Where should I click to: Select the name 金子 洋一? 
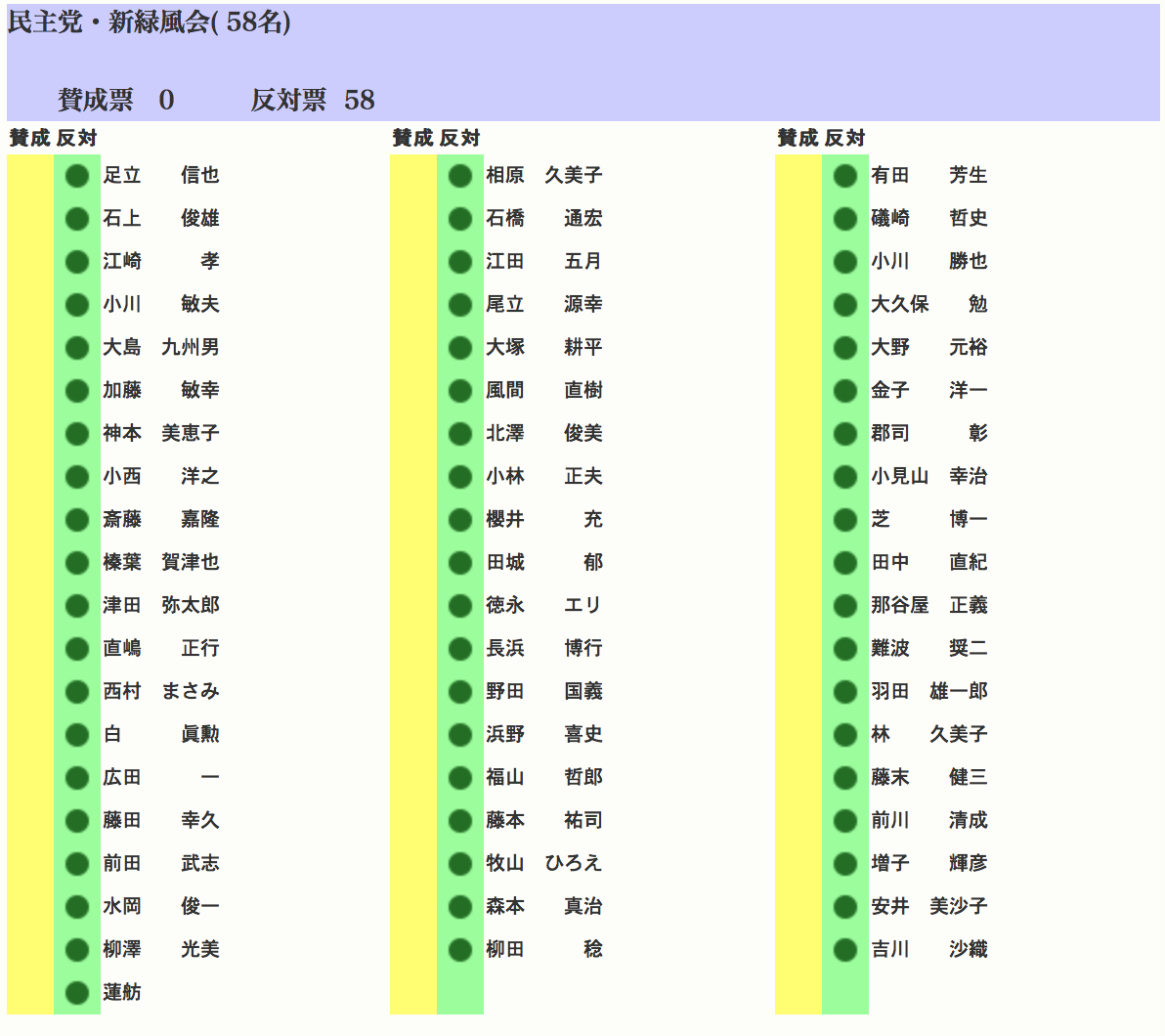[x=929, y=390]
